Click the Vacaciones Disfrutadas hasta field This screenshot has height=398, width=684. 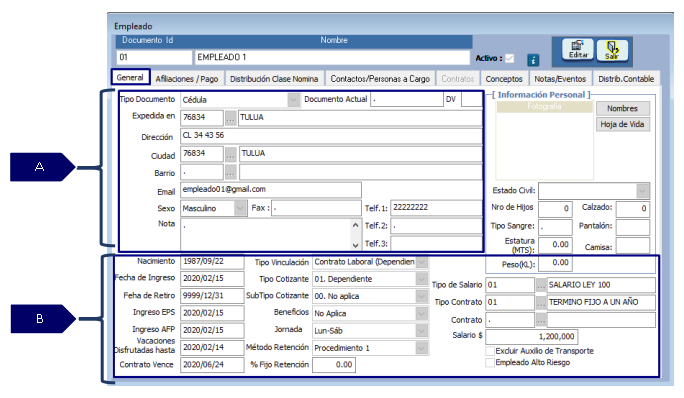[x=212, y=347]
